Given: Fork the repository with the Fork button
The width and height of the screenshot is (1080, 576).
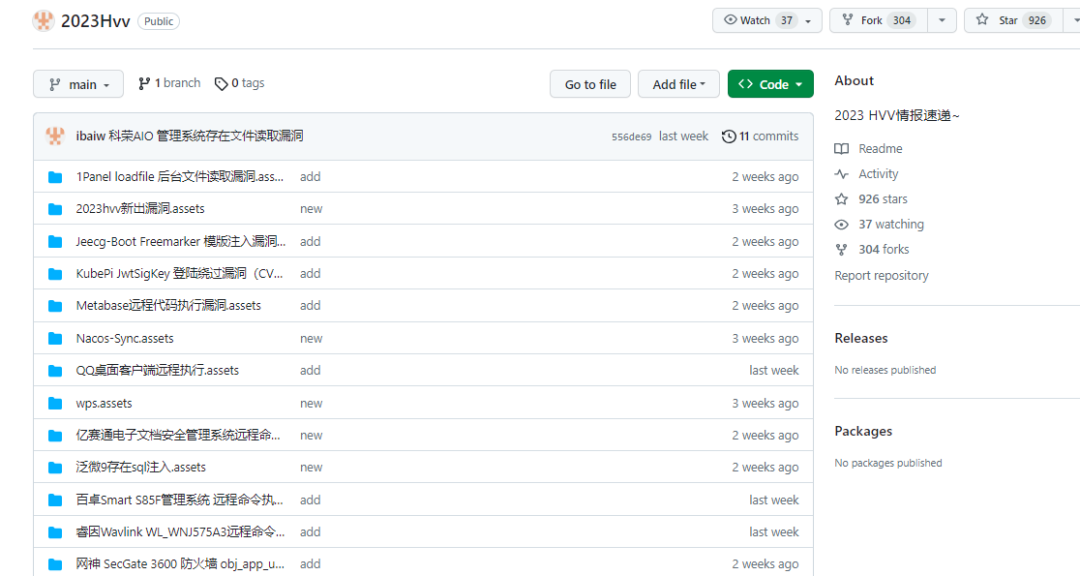Looking at the screenshot, I should 879,21.
